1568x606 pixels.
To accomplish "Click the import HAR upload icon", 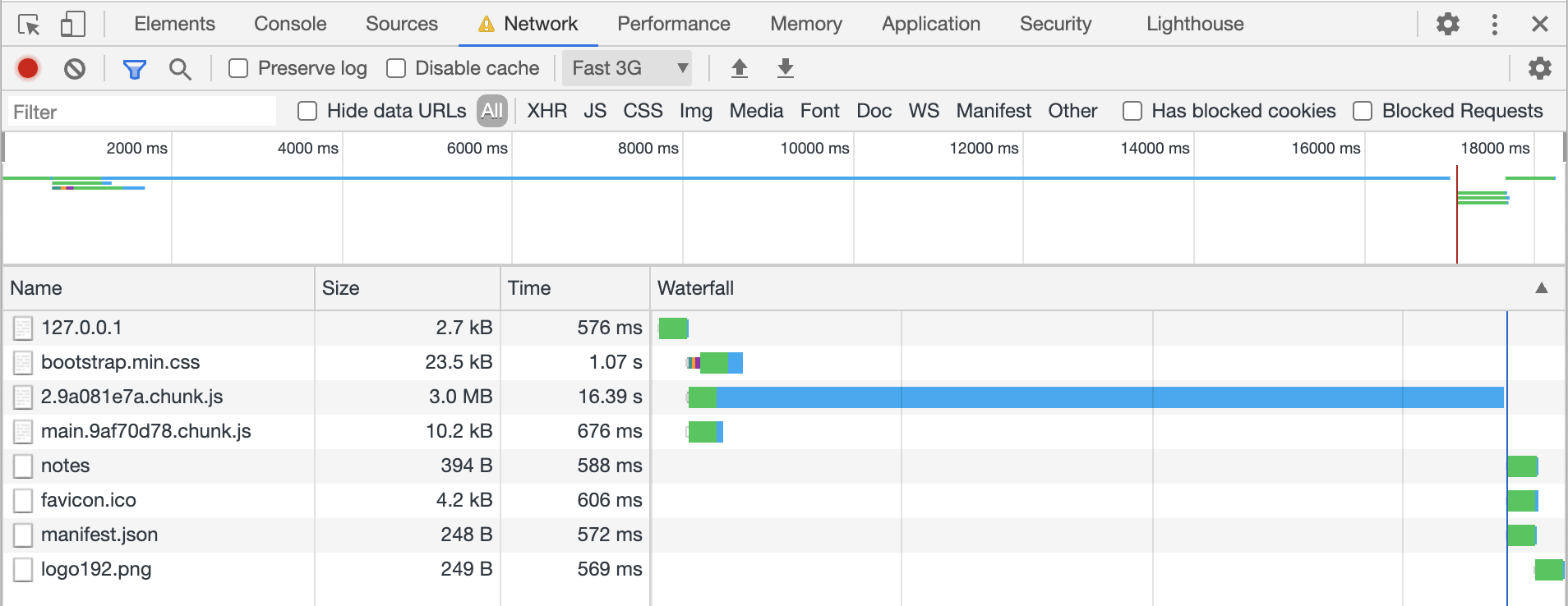I will [x=739, y=68].
